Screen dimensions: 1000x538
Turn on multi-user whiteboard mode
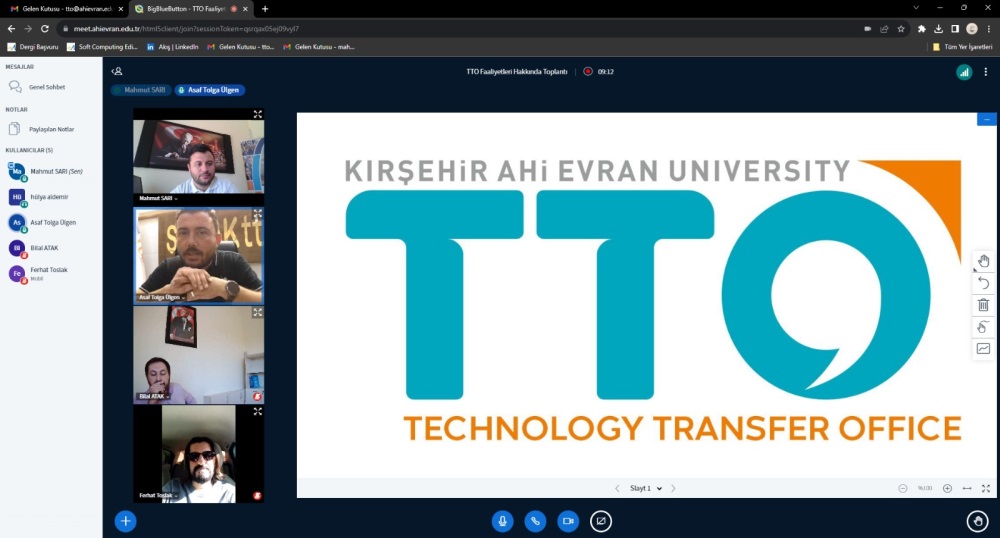tap(983, 327)
